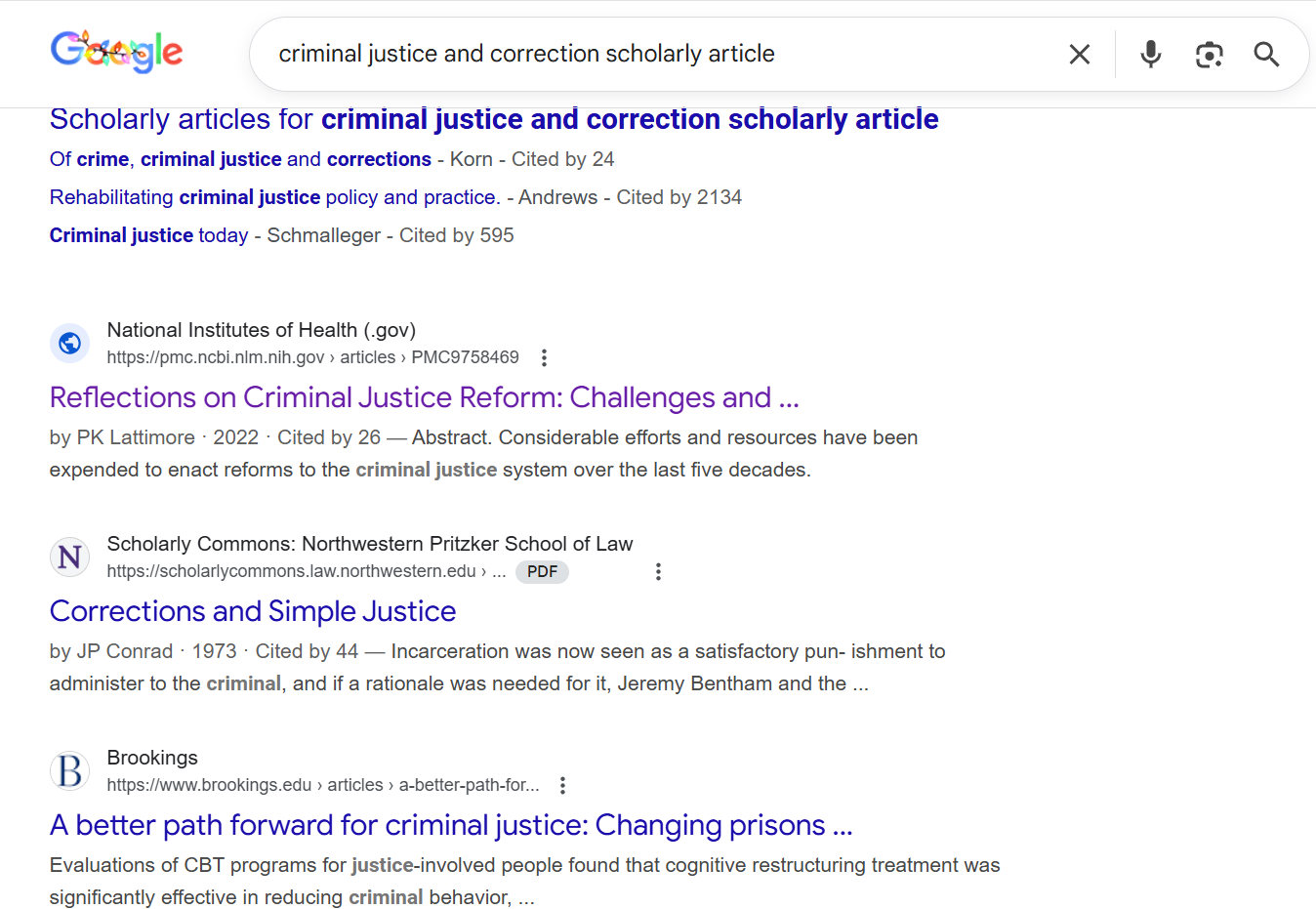Start a voice search with microphone
Image resolution: width=1316 pixels, height=909 pixels.
coord(1151,55)
